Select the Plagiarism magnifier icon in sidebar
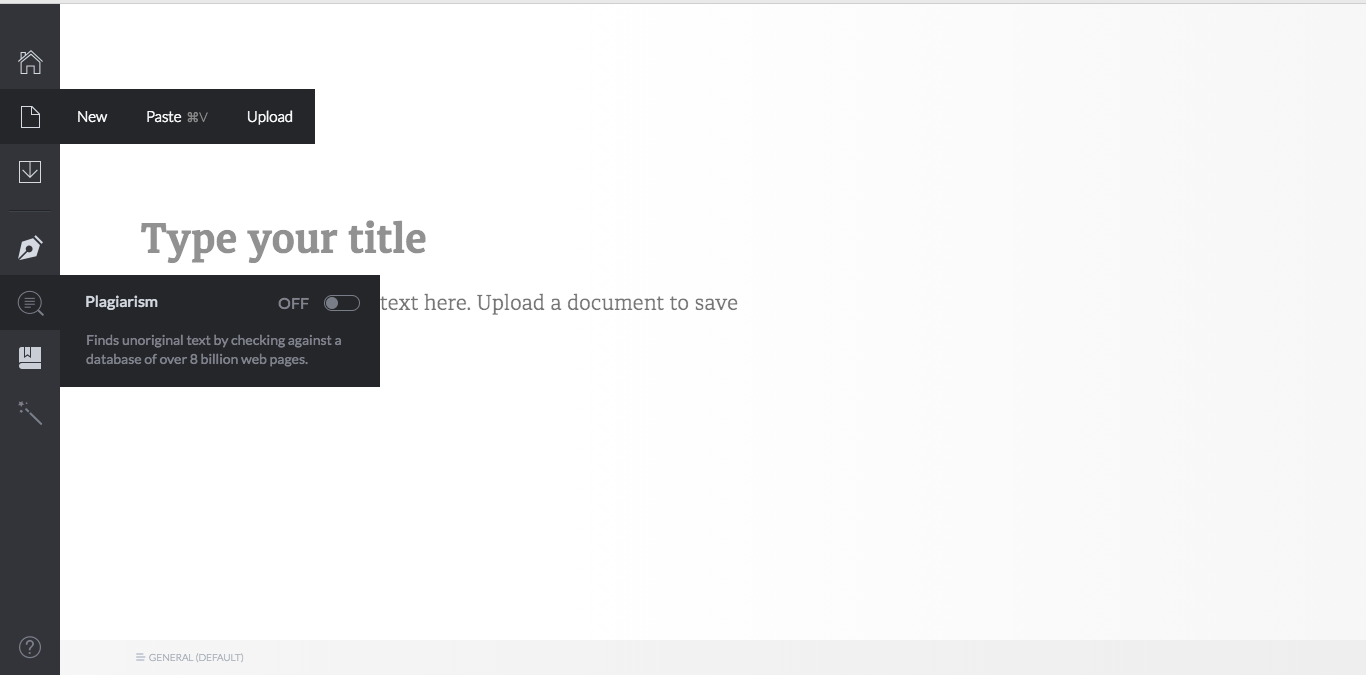This screenshot has width=1366, height=675. pyautogui.click(x=31, y=303)
